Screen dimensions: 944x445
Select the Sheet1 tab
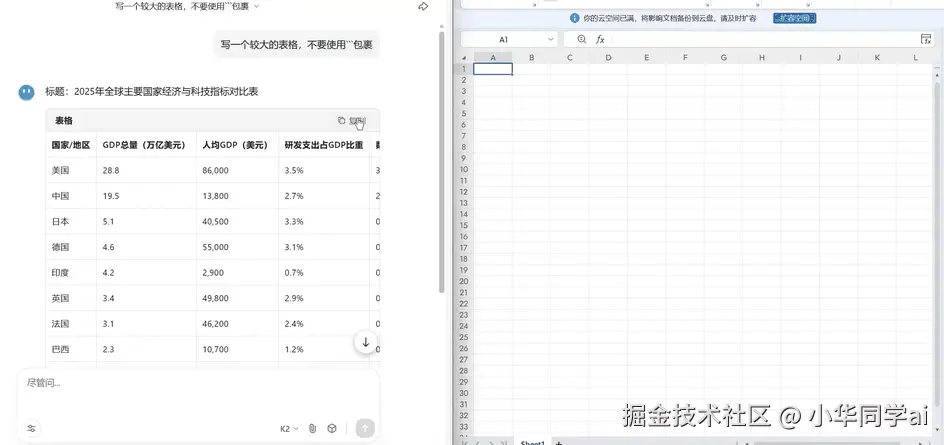532,443
